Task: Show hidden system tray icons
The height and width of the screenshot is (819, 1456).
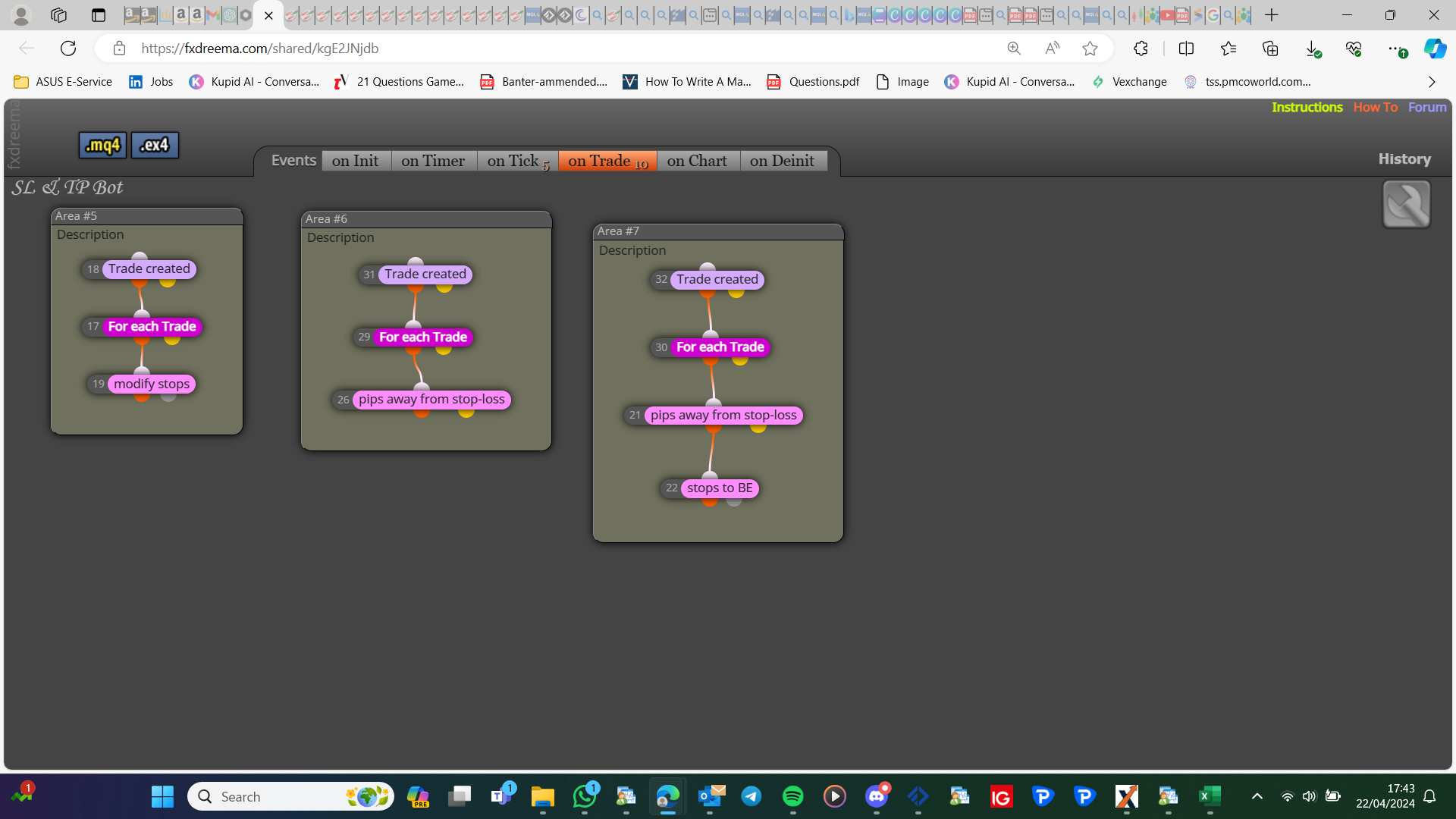Action: coord(1257,796)
